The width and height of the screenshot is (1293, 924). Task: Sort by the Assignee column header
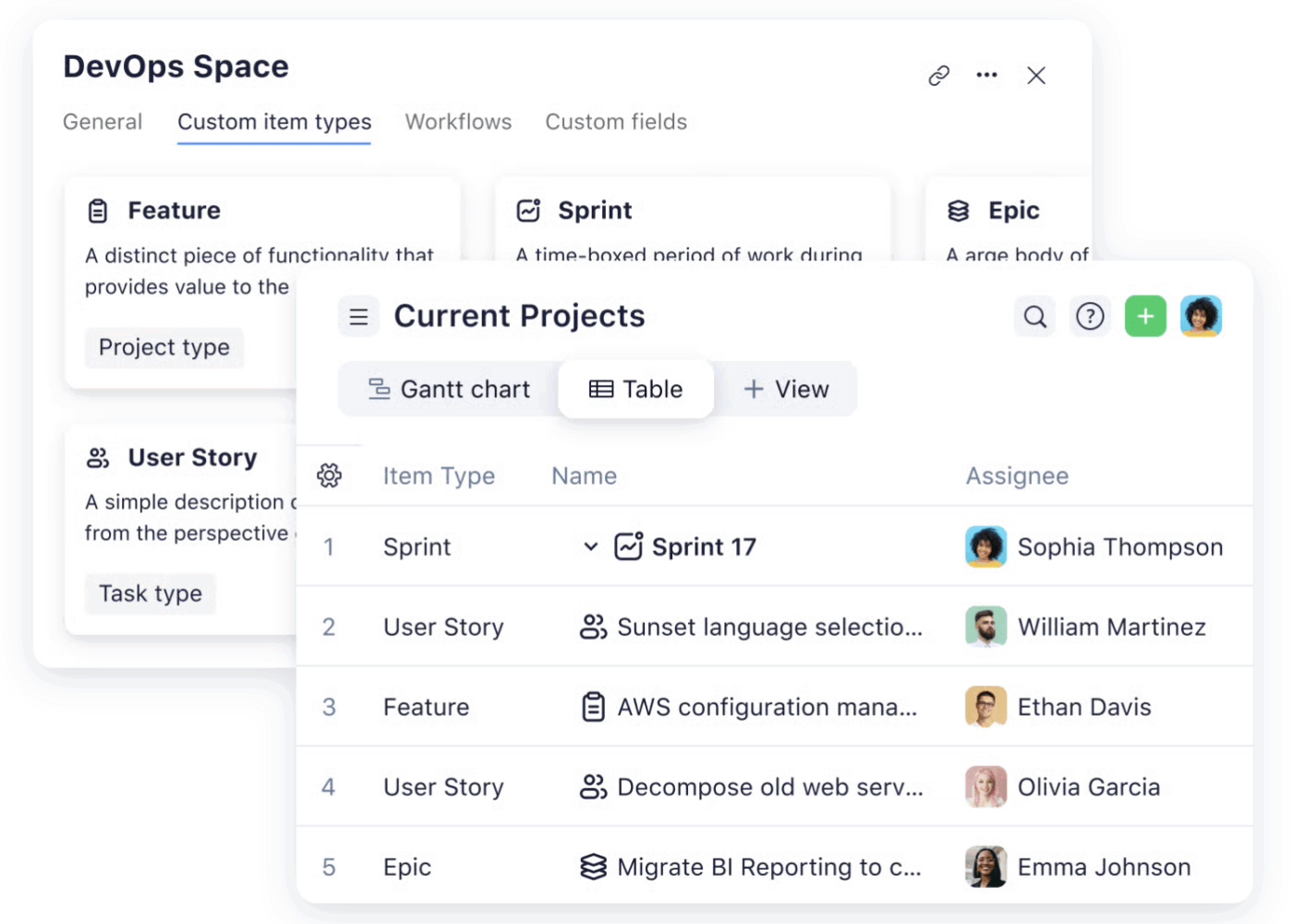(x=1017, y=476)
